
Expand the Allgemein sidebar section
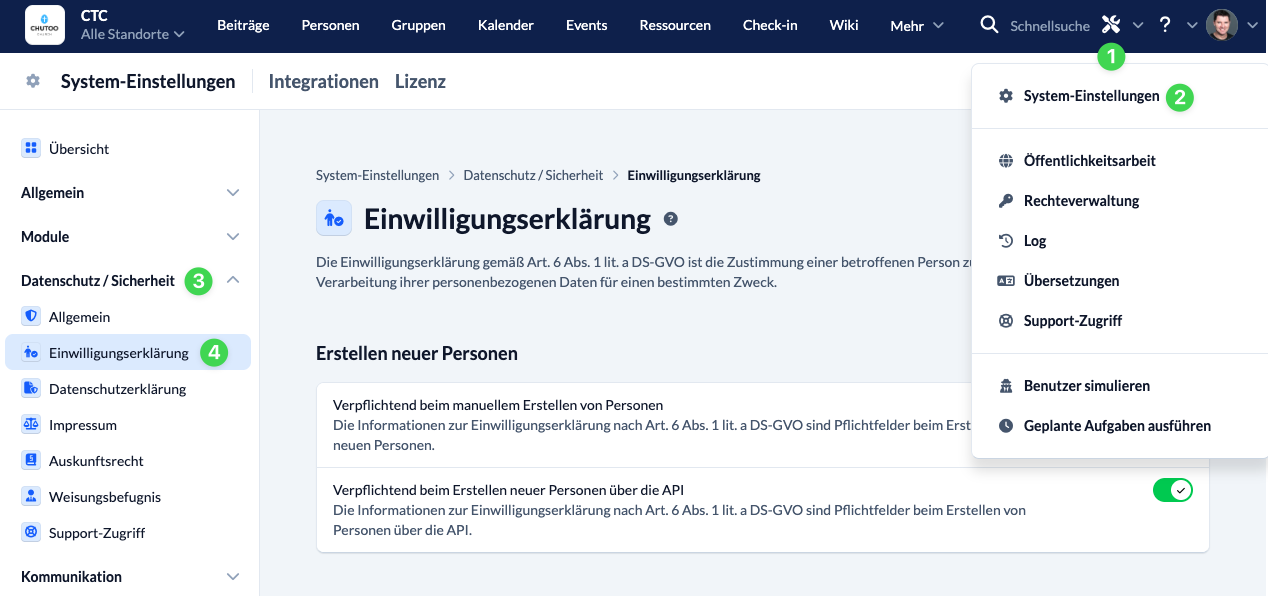pyautogui.click(x=130, y=193)
